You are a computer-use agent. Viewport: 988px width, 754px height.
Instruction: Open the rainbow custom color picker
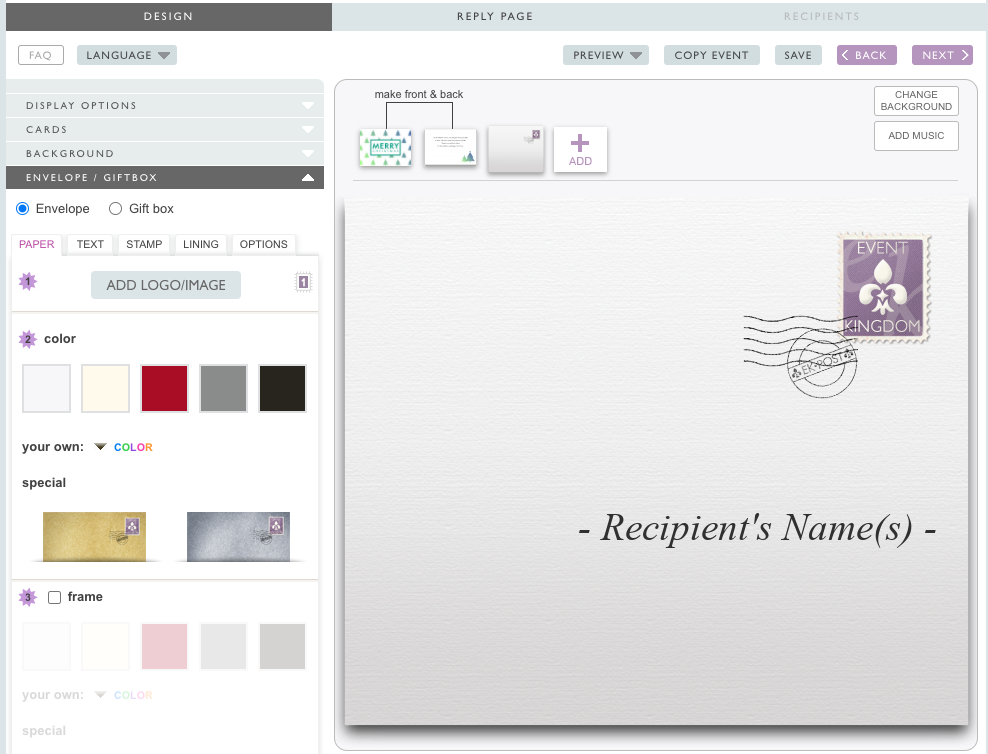point(133,447)
